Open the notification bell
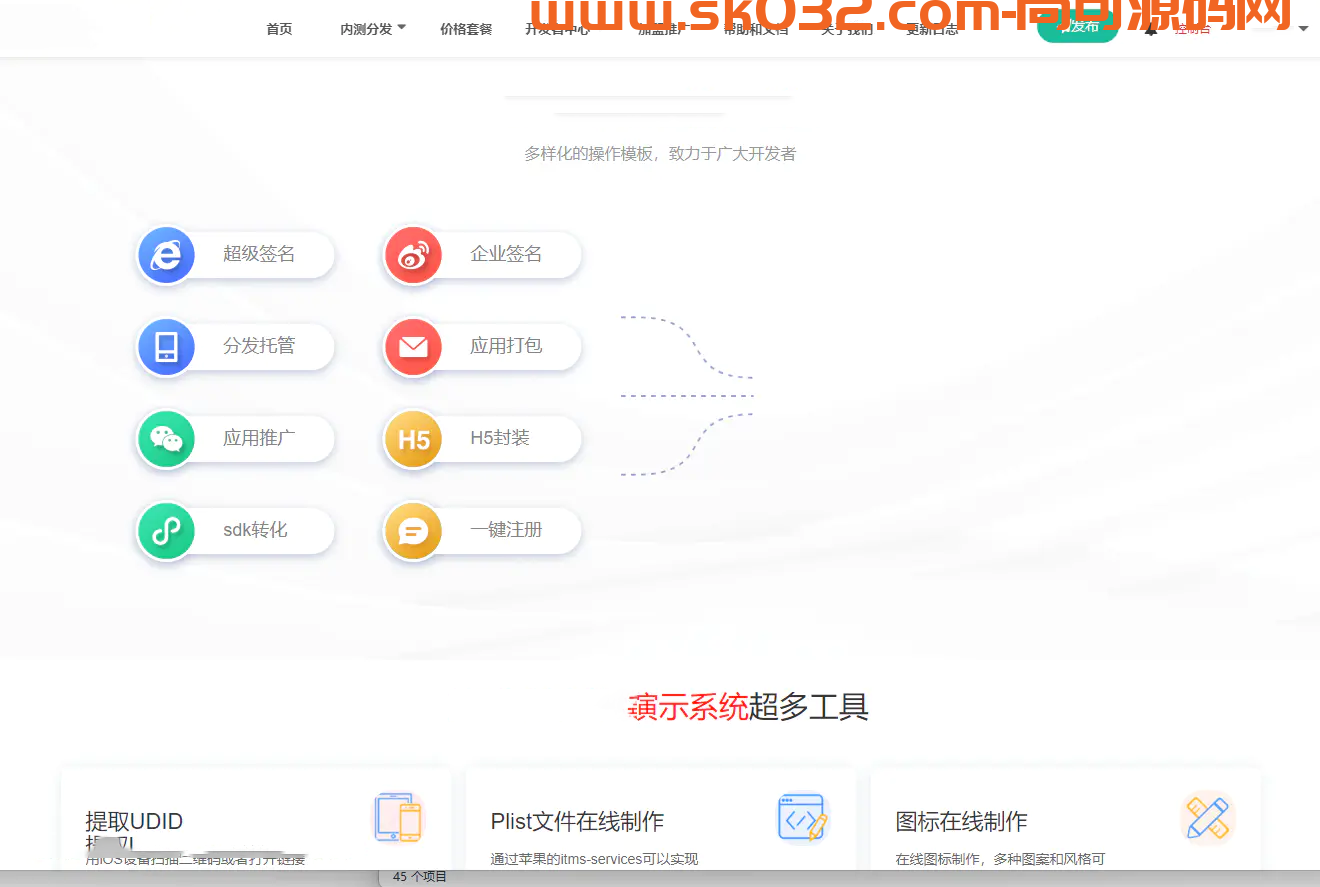This screenshot has width=1320, height=887. pos(1151,28)
